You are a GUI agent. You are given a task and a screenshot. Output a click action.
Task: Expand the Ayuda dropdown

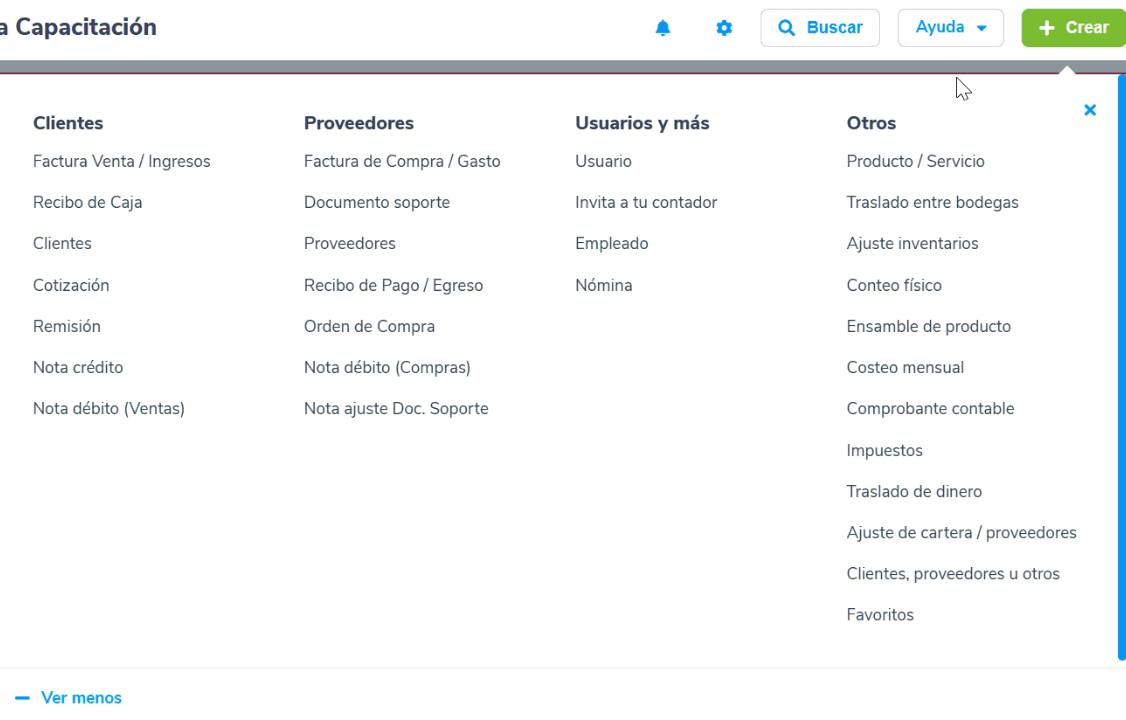(950, 28)
